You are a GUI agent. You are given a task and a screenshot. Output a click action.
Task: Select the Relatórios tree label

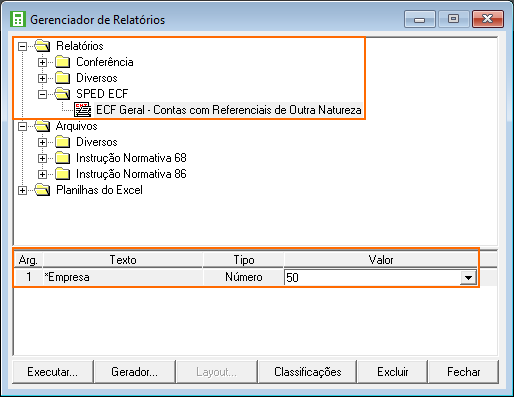click(x=80, y=46)
